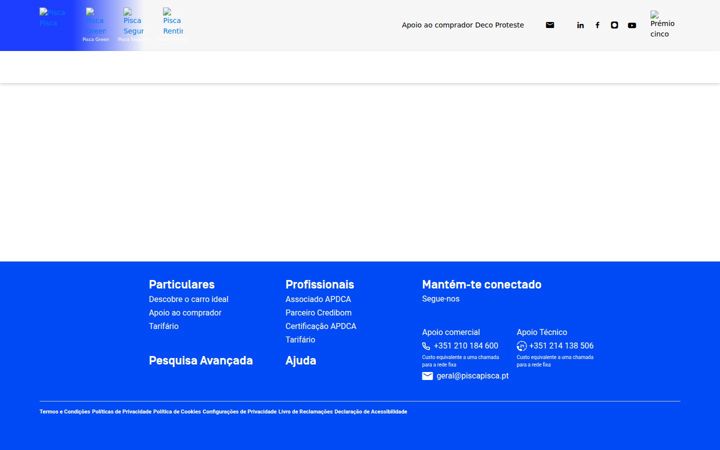Image resolution: width=720 pixels, height=450 pixels.
Task: Open the Ajuda heading link
Action: 300,360
